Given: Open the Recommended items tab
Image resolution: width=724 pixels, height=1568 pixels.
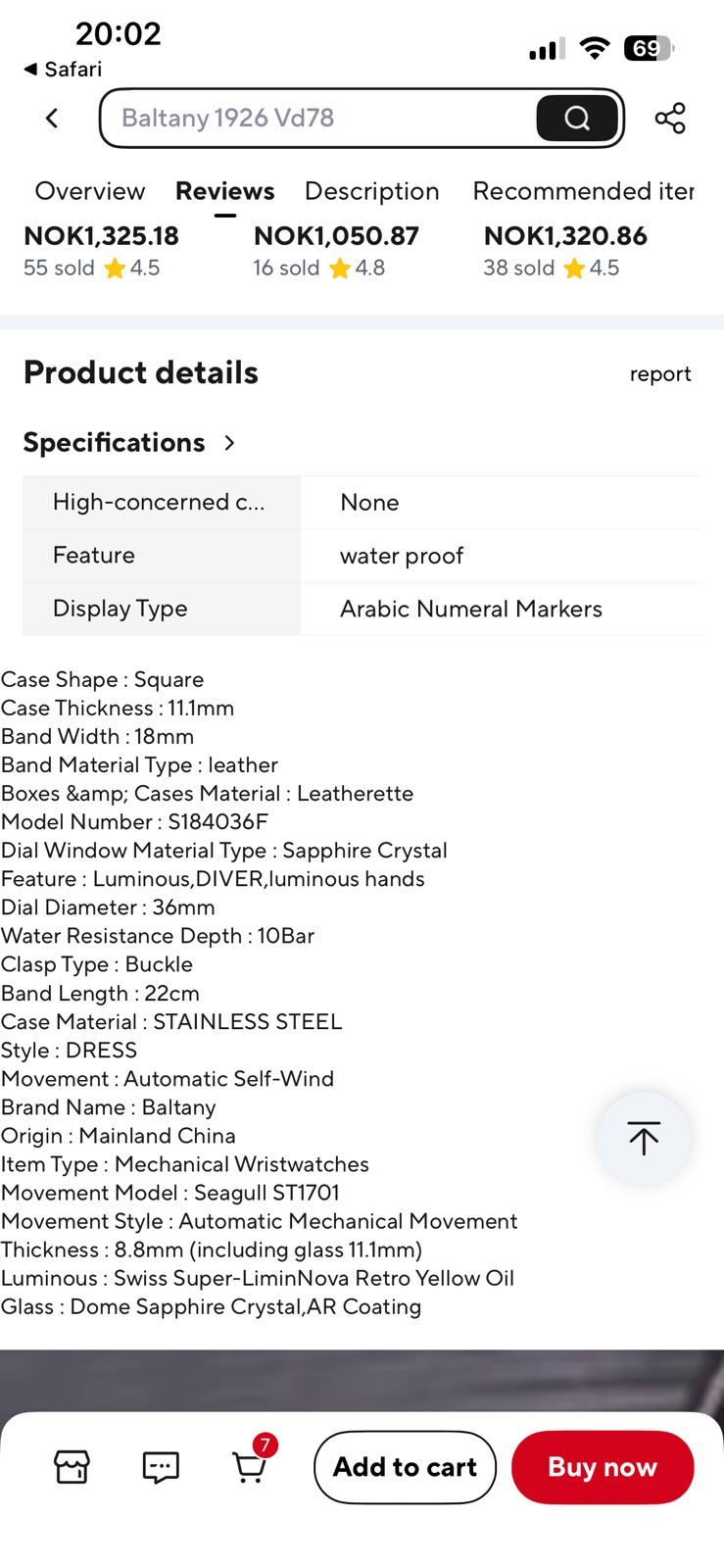Looking at the screenshot, I should [583, 191].
